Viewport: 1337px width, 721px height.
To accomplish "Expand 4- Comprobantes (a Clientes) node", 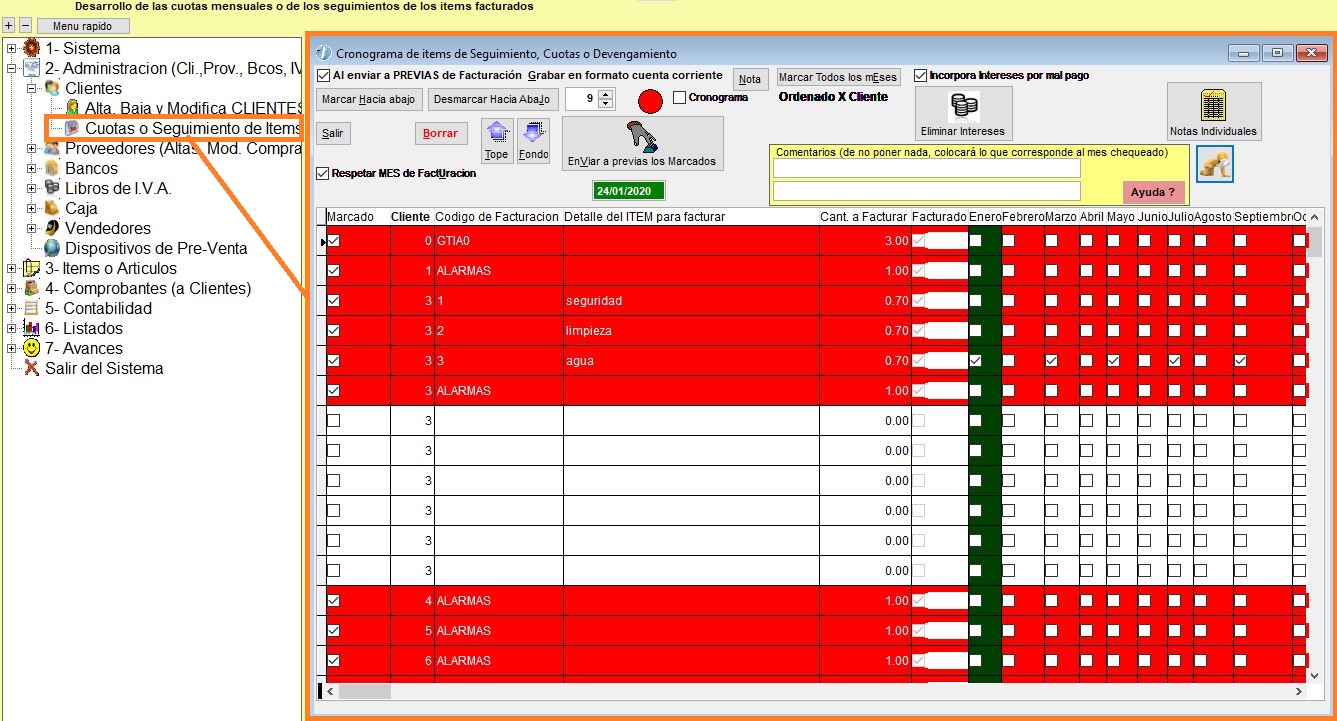I will (11, 288).
